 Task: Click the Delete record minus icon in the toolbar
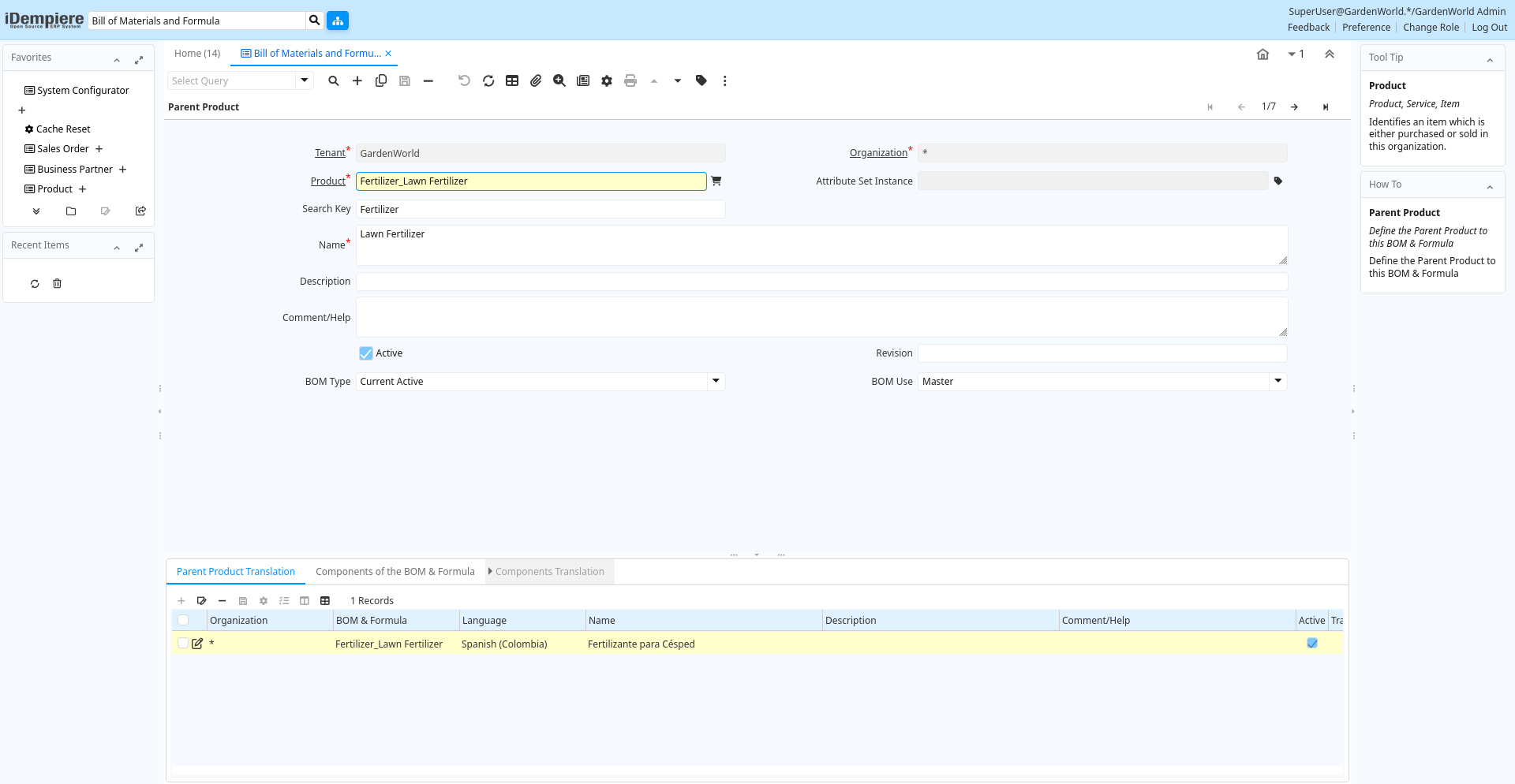pos(428,80)
